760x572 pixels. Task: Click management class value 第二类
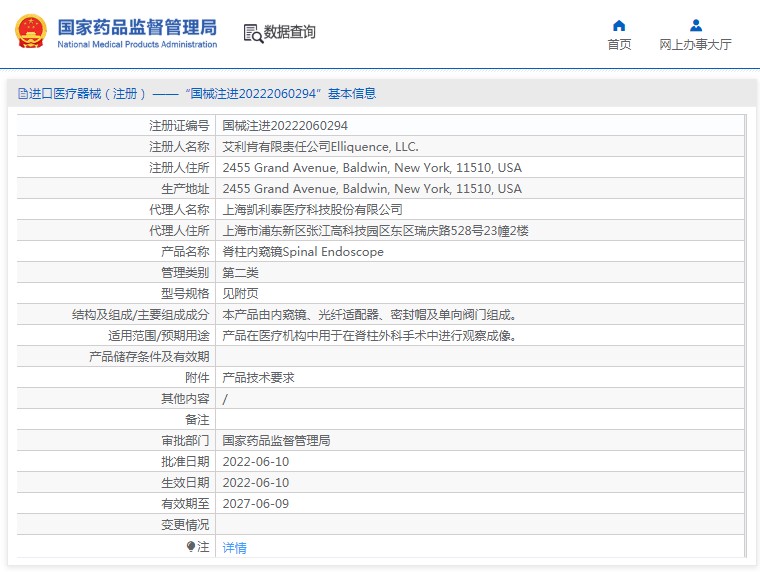[x=240, y=272]
